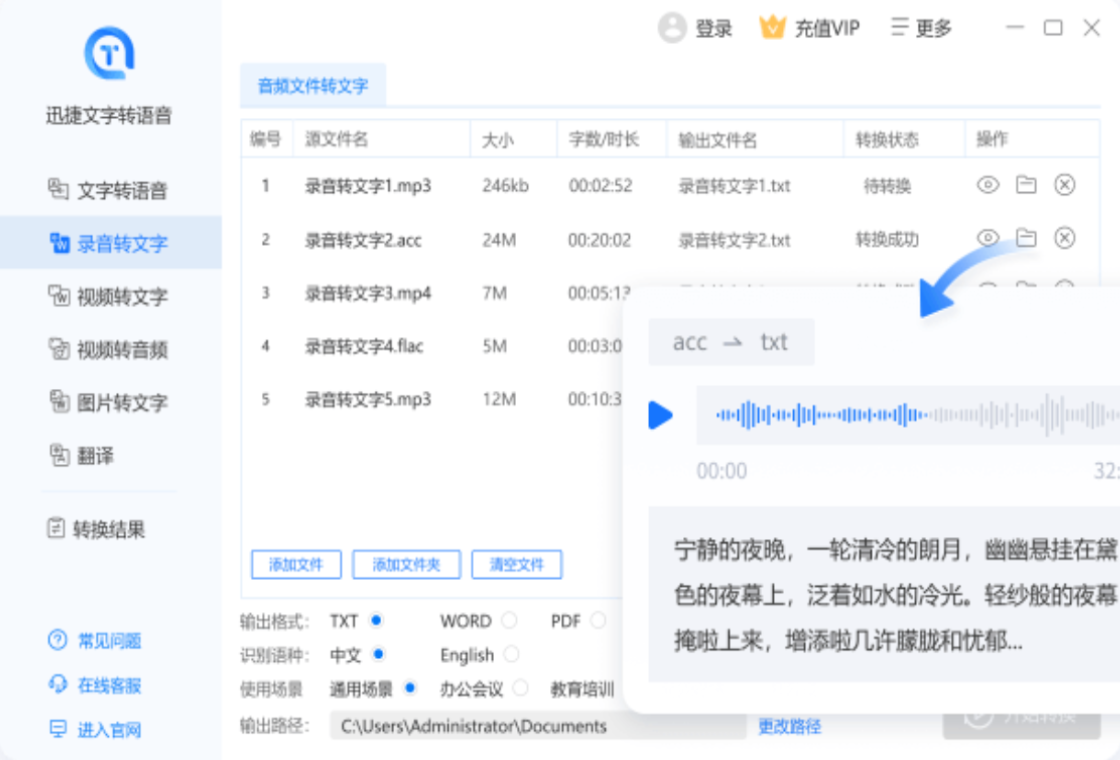Click the acc → txt format label
The image size is (1120, 760).
click(x=731, y=342)
